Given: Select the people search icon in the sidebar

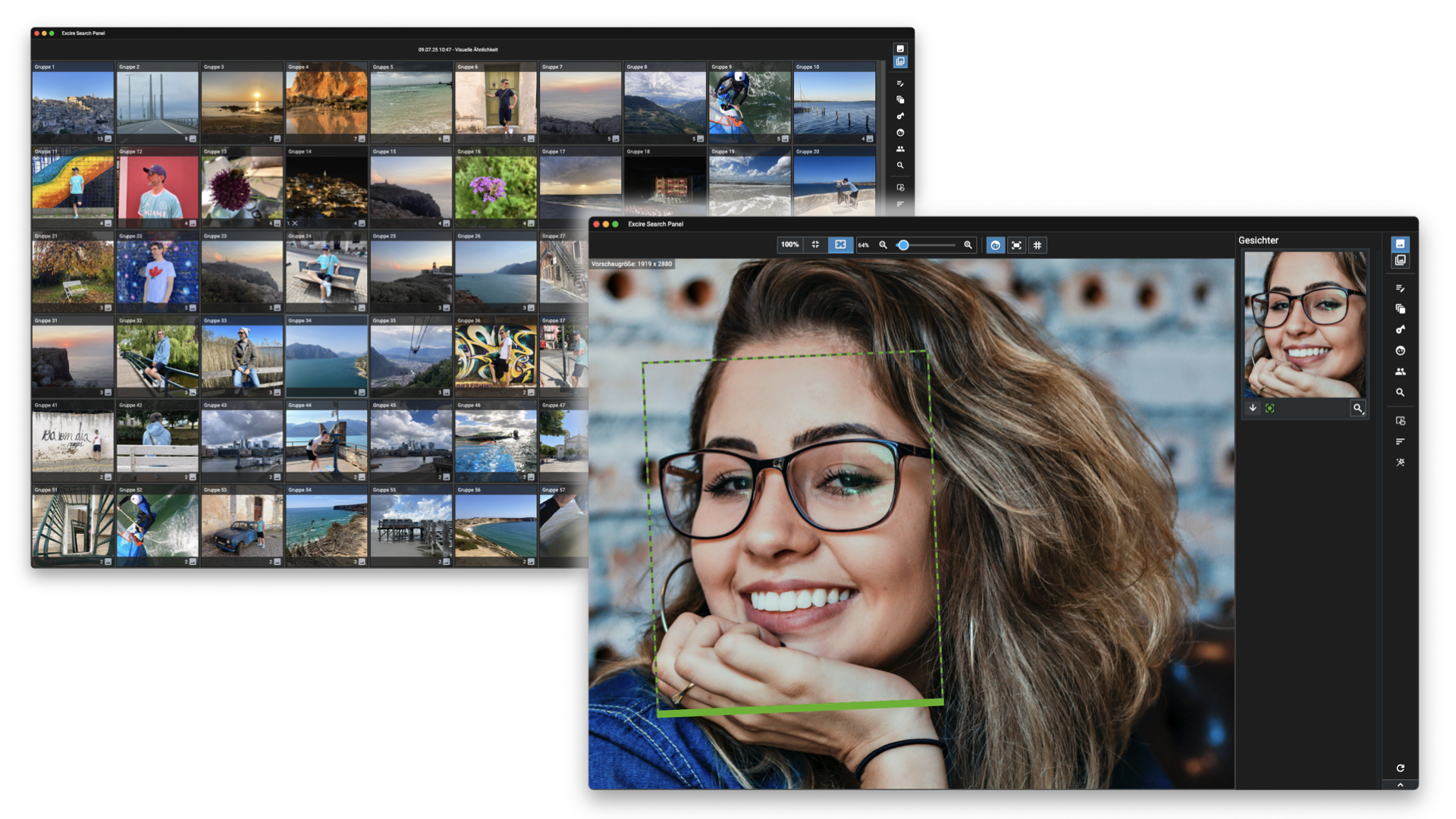Looking at the screenshot, I should (x=1400, y=372).
